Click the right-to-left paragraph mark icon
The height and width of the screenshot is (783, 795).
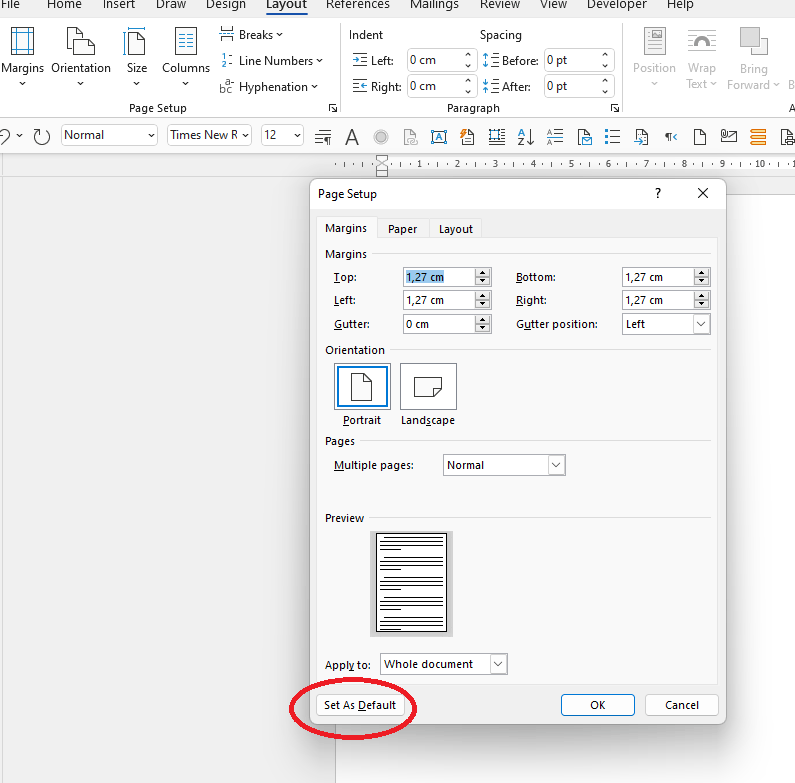(x=671, y=136)
